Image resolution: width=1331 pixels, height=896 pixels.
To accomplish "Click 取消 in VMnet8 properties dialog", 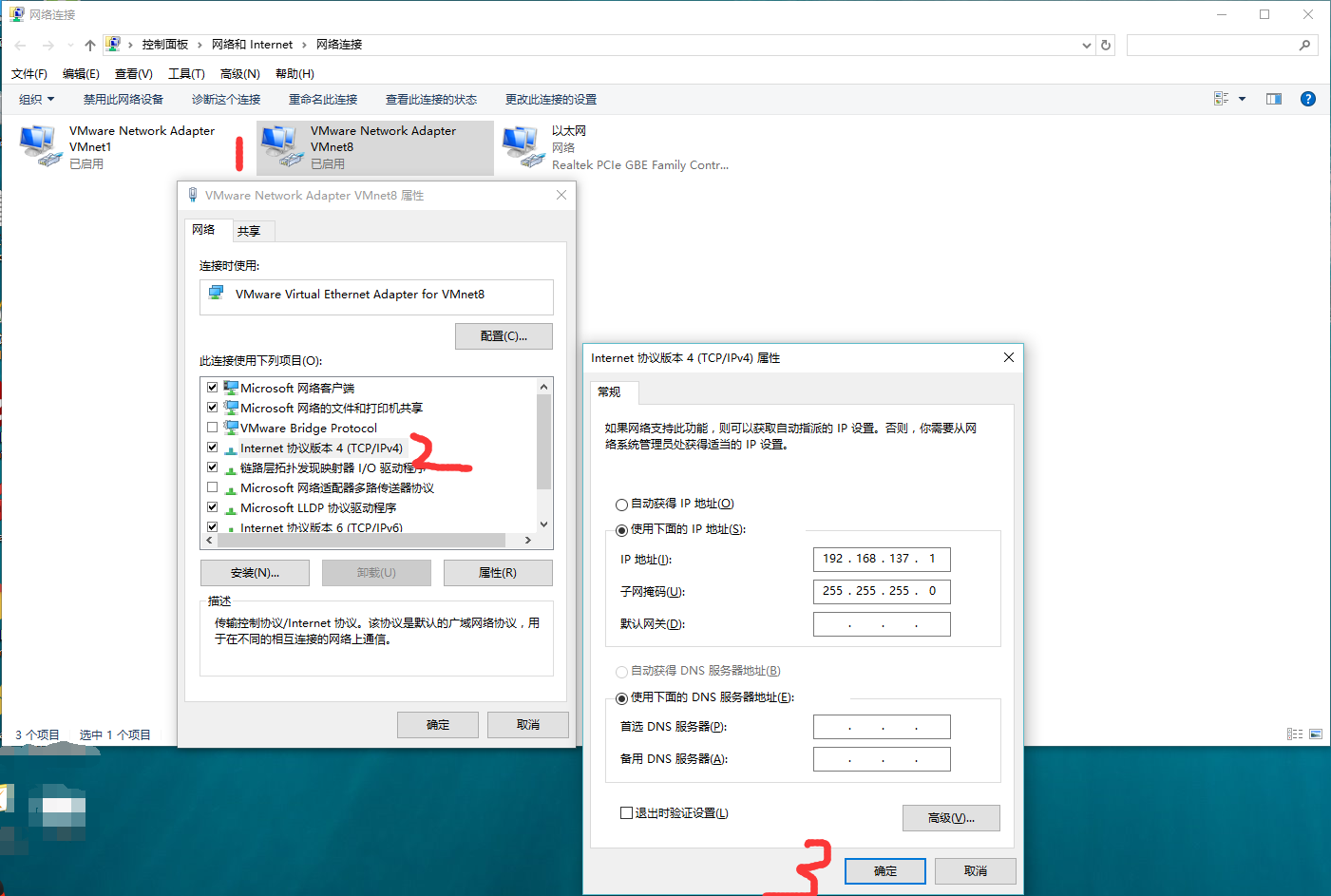I will [x=528, y=725].
